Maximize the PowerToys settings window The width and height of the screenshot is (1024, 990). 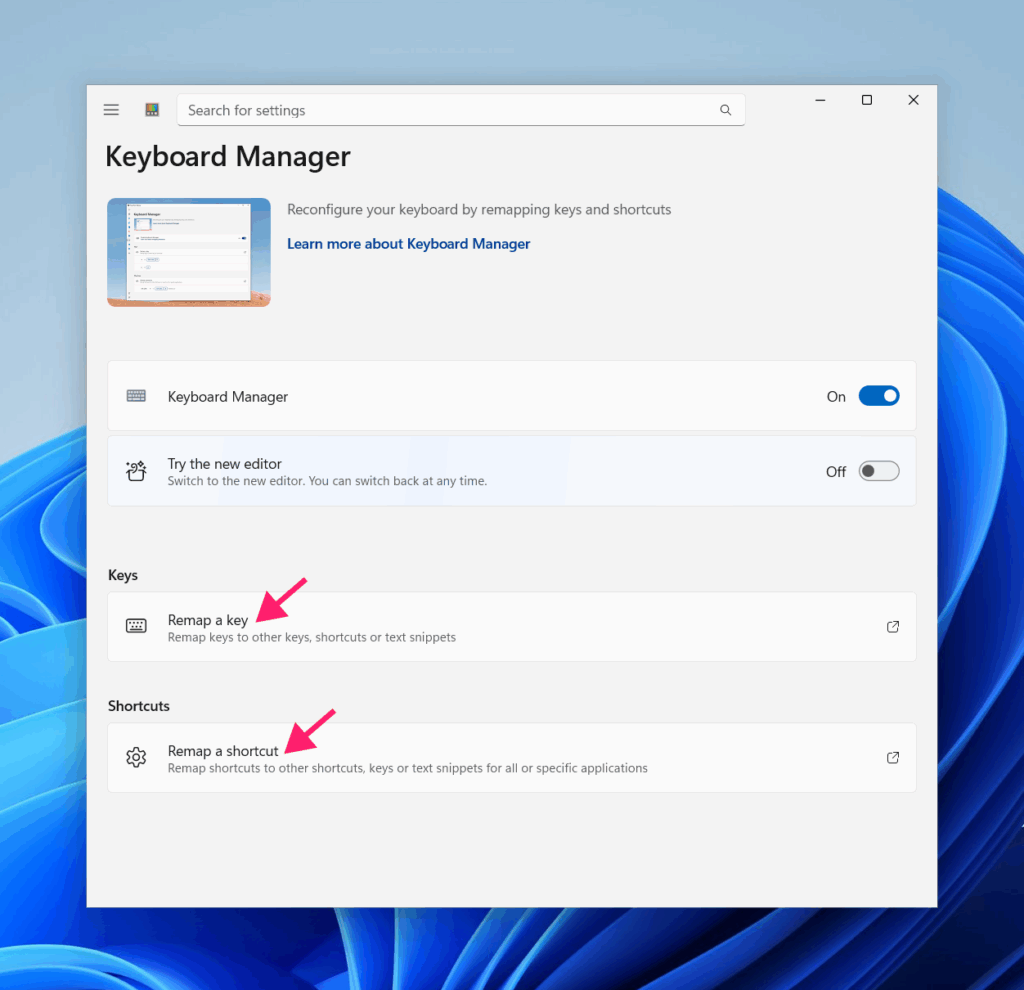867,100
